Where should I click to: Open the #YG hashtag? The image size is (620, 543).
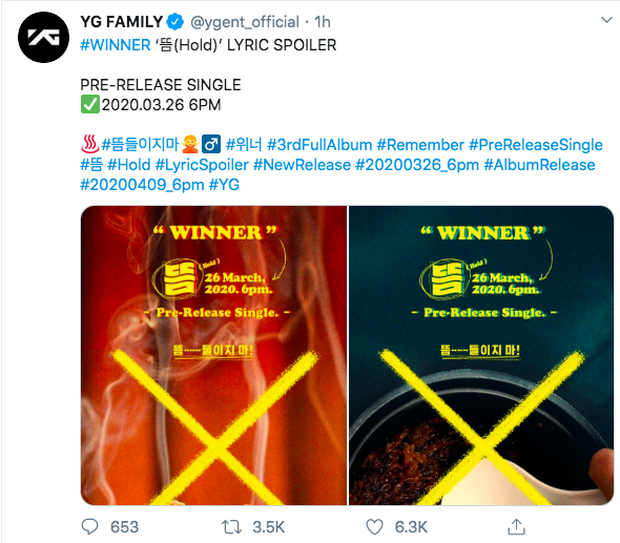point(224,185)
